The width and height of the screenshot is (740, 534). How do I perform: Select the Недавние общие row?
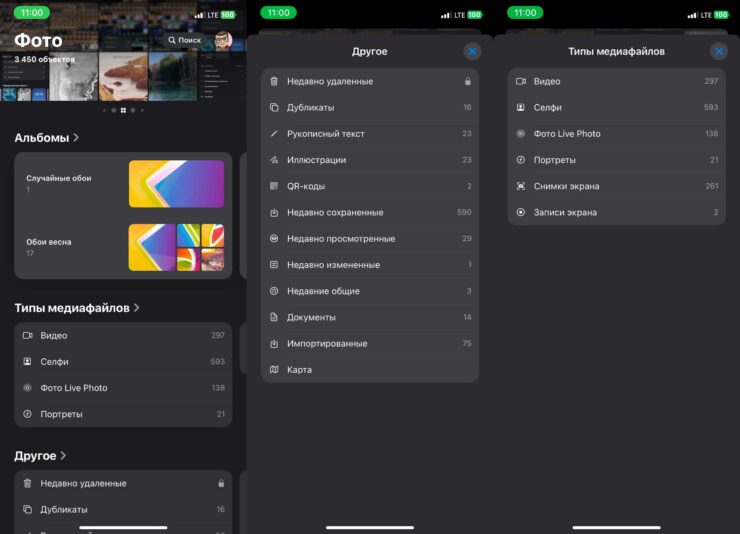coord(370,291)
